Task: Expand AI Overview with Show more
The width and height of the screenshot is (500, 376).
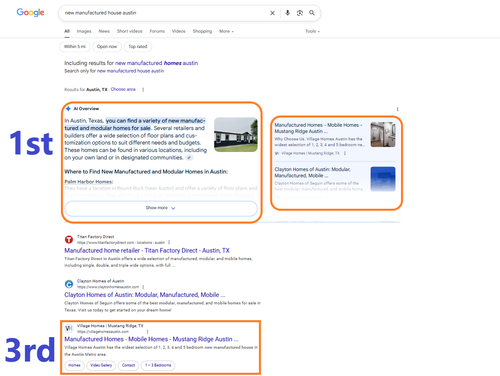Action: pyautogui.click(x=161, y=208)
